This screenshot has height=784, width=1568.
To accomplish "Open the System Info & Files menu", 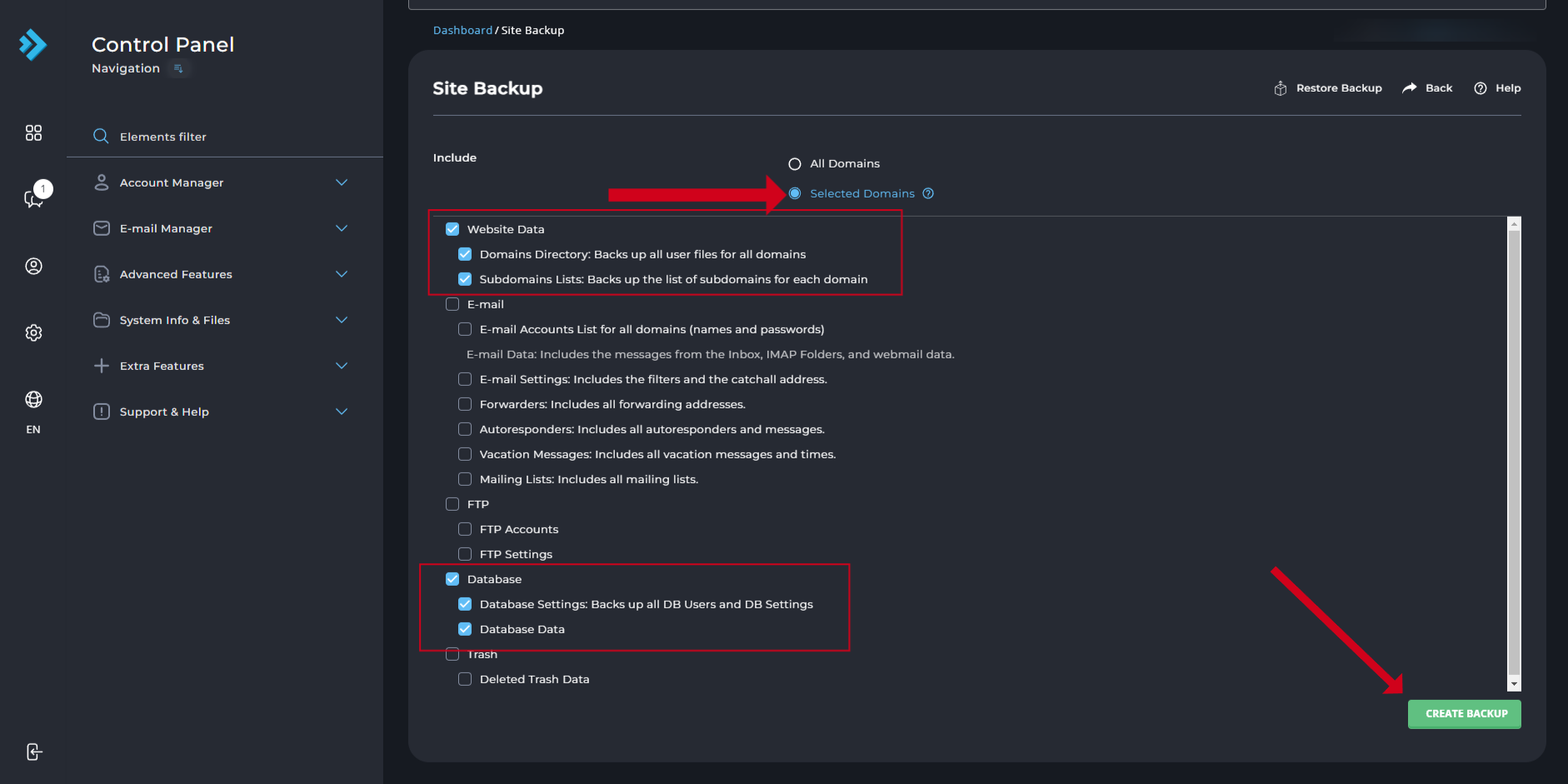I will click(174, 320).
